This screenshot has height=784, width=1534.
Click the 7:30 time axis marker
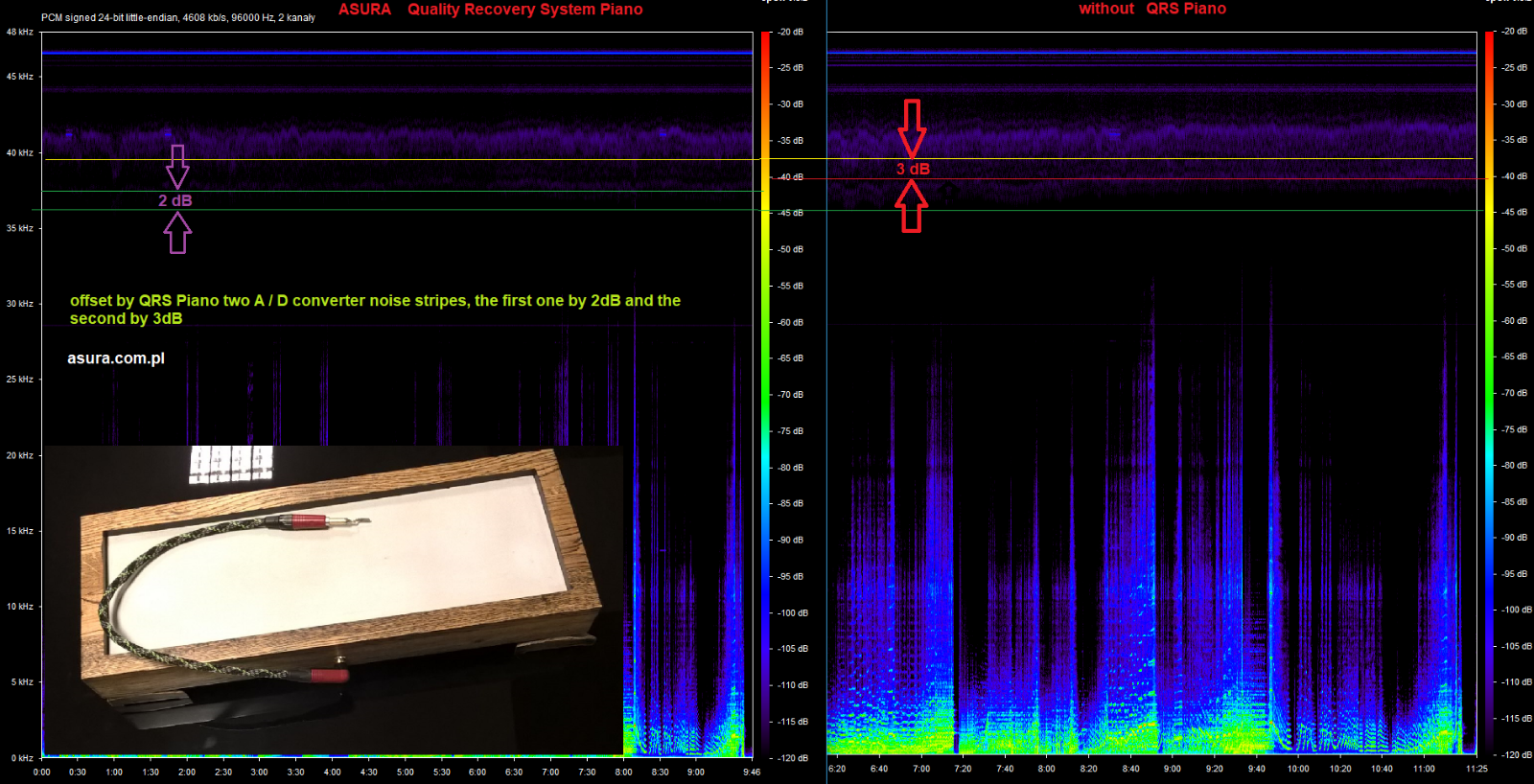587,772
